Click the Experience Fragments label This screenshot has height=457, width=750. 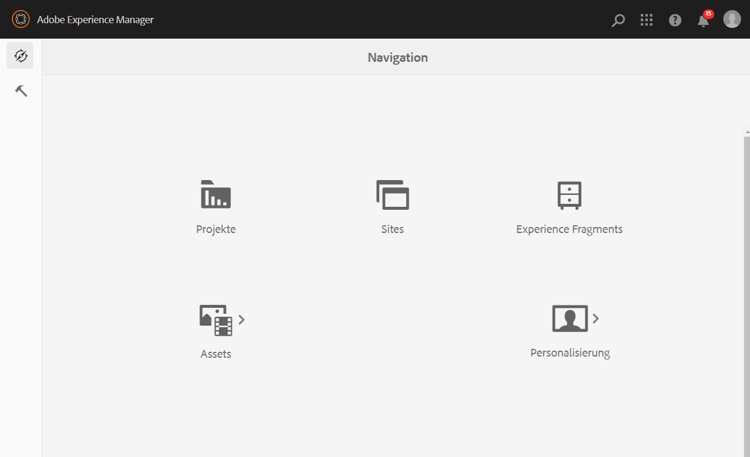coord(569,229)
